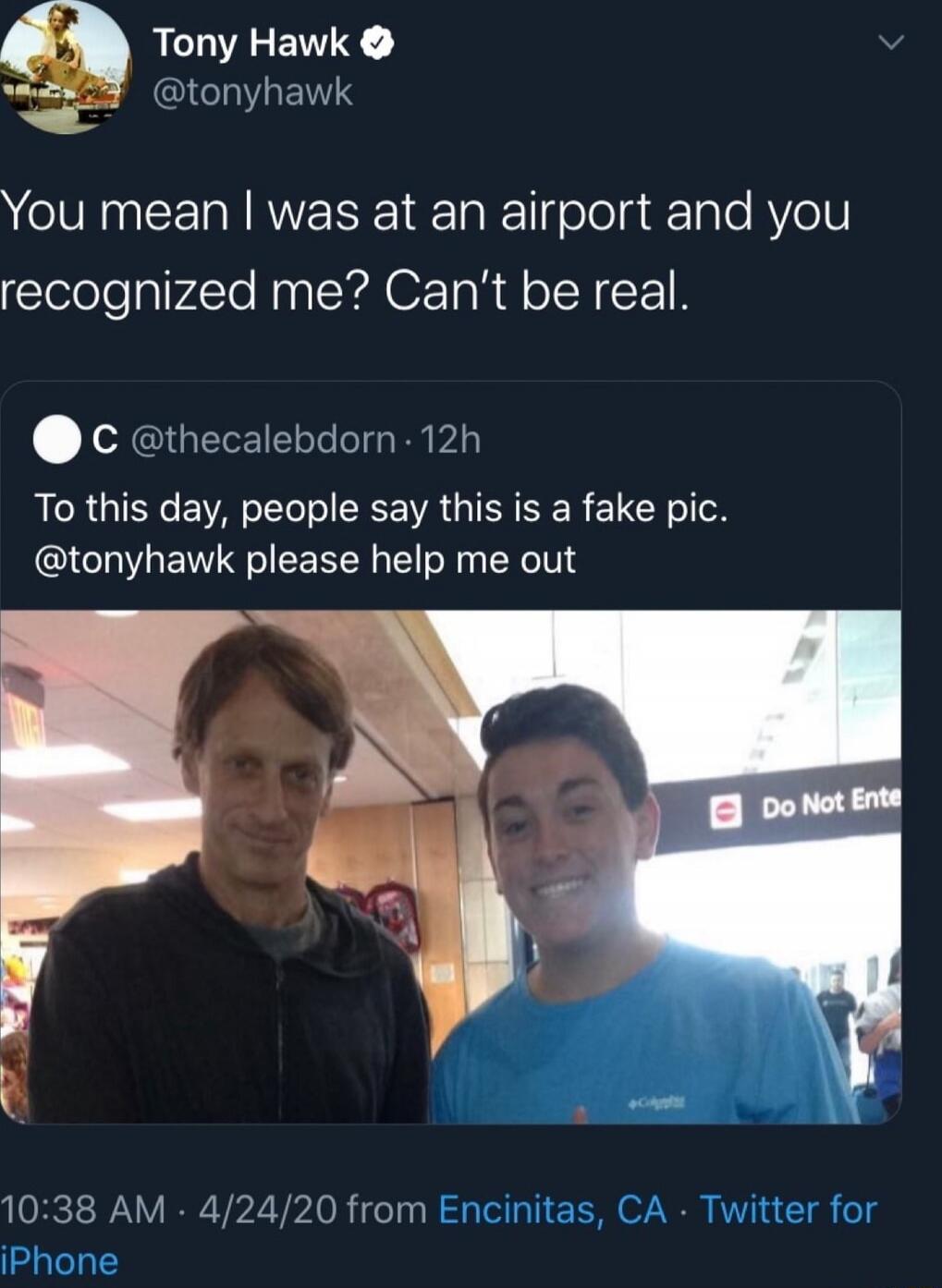The image size is (942, 1288).
Task: Open the @tonyhawk mention in quoted tweet
Action: coord(135,560)
